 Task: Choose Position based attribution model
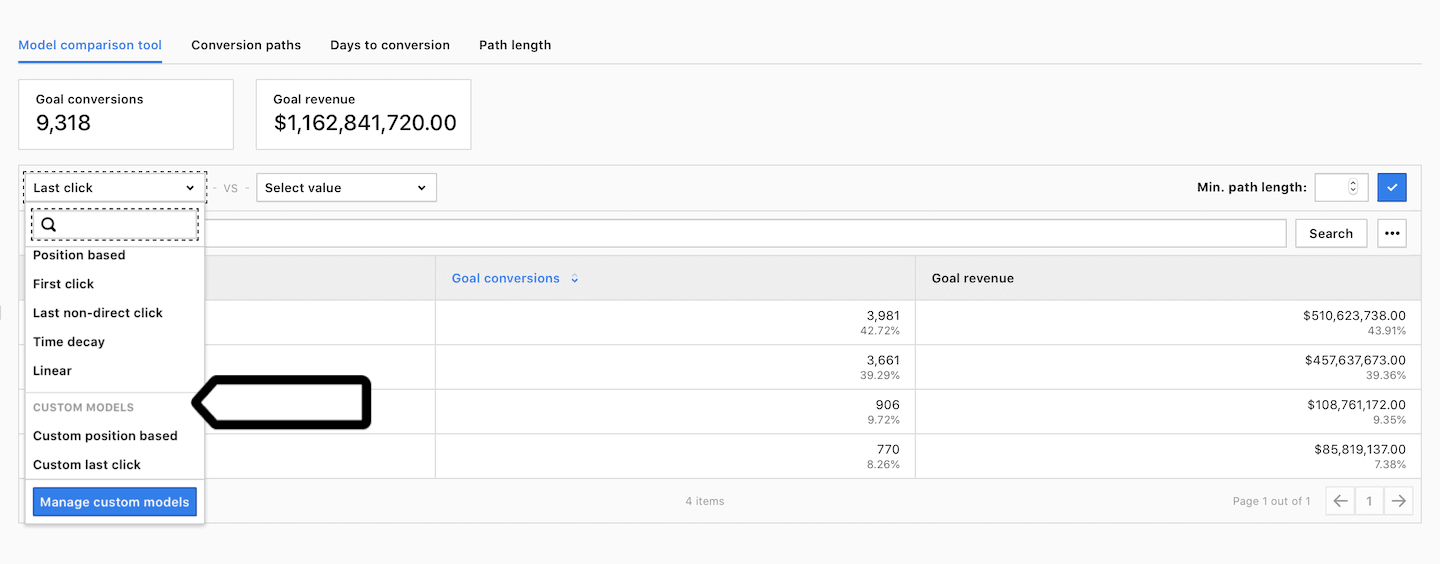point(79,255)
